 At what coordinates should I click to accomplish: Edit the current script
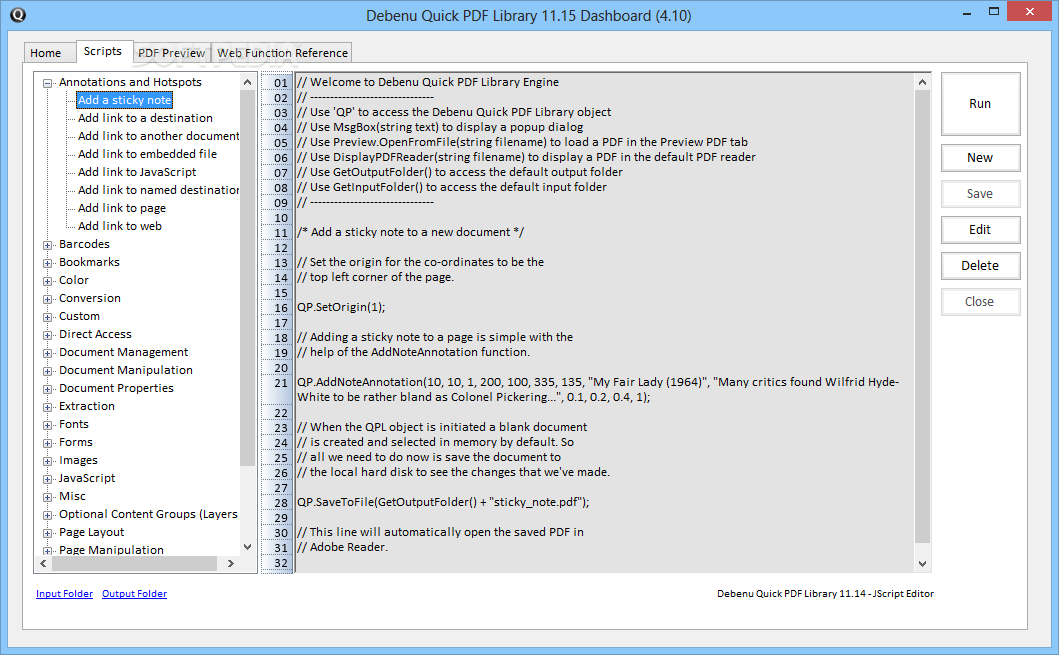click(979, 229)
